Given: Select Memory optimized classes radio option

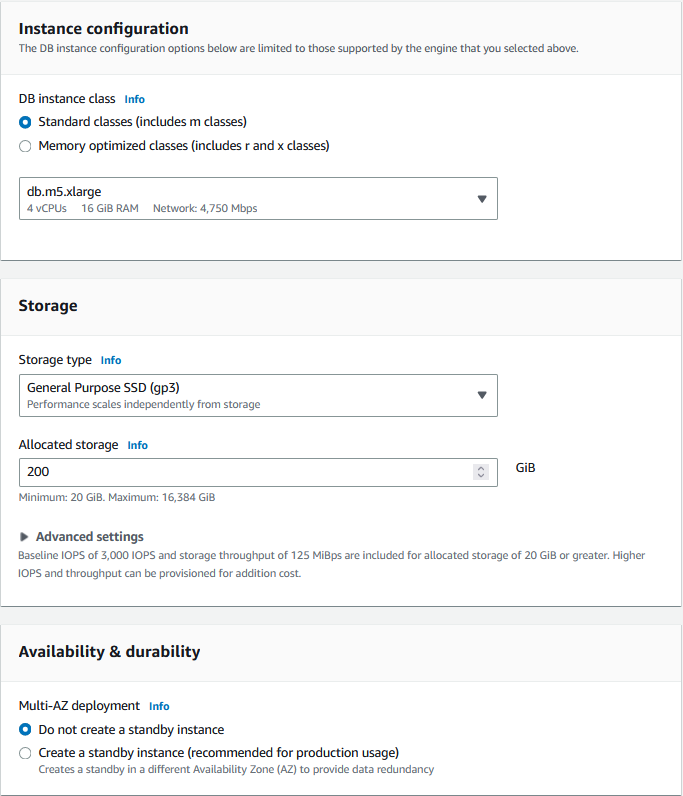Looking at the screenshot, I should pos(25,146).
